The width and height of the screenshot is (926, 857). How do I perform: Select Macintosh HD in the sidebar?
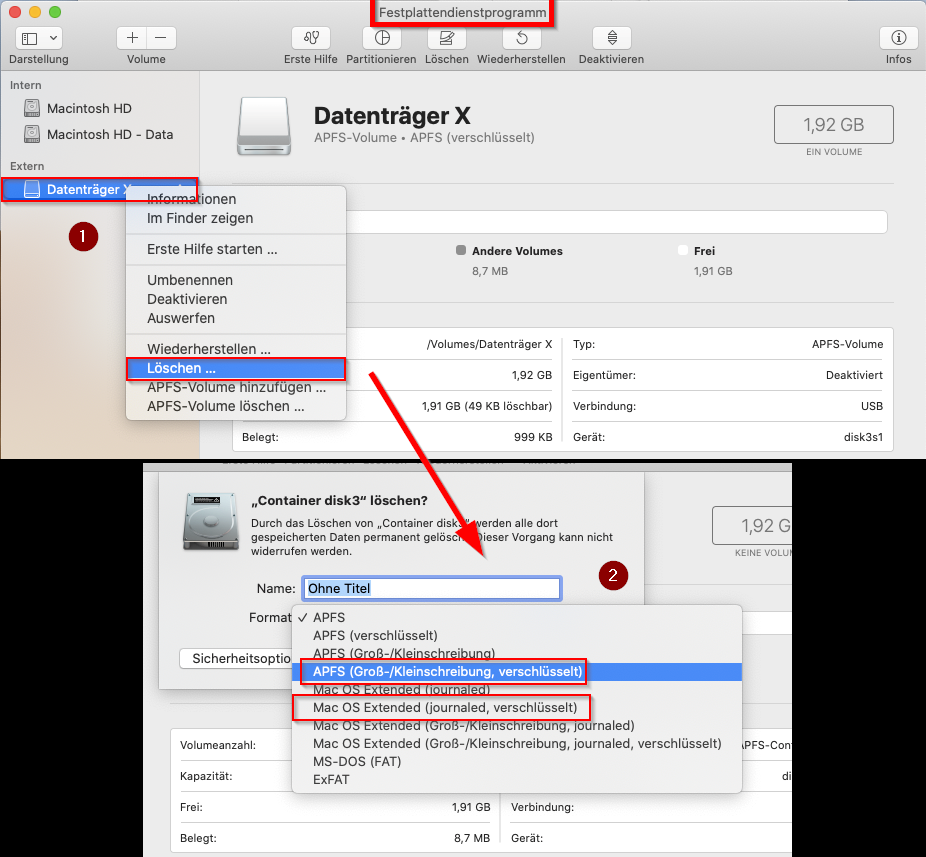tap(89, 108)
